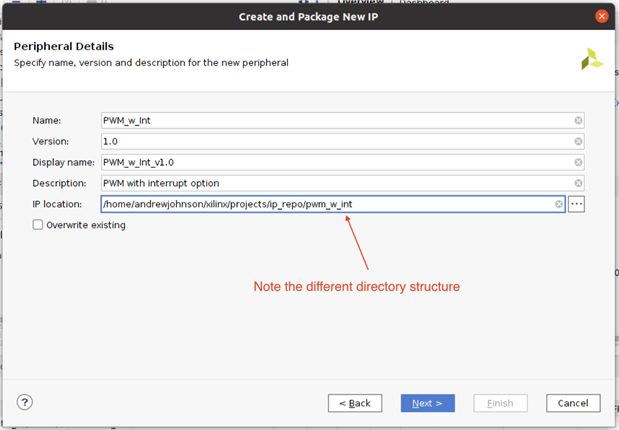
Task: Click the Next button
Action: 428,403
